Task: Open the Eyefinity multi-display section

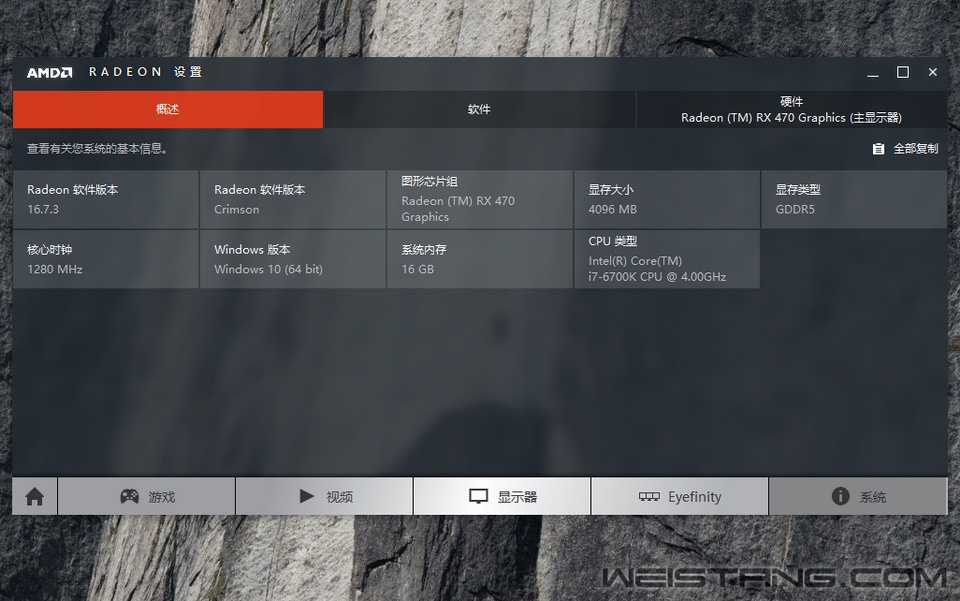Action: pos(680,497)
